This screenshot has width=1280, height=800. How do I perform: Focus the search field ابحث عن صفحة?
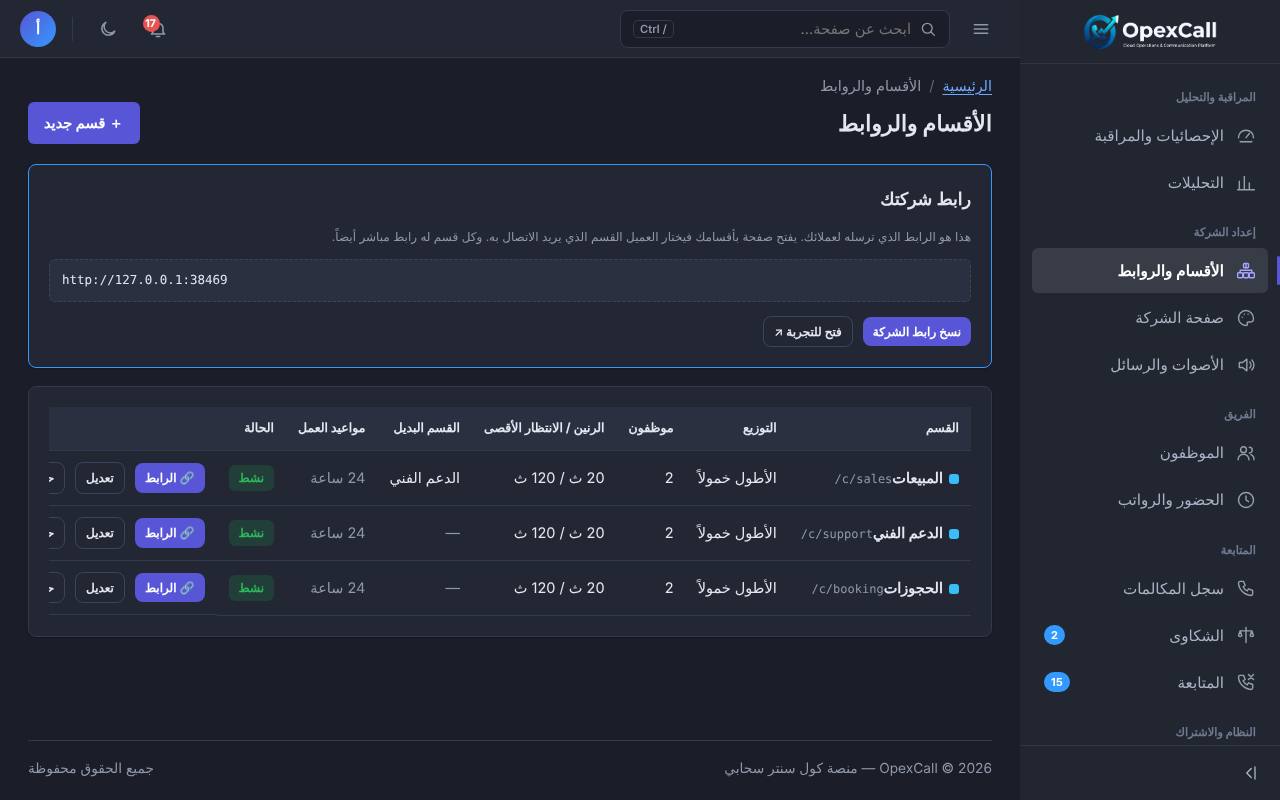[x=785, y=29]
